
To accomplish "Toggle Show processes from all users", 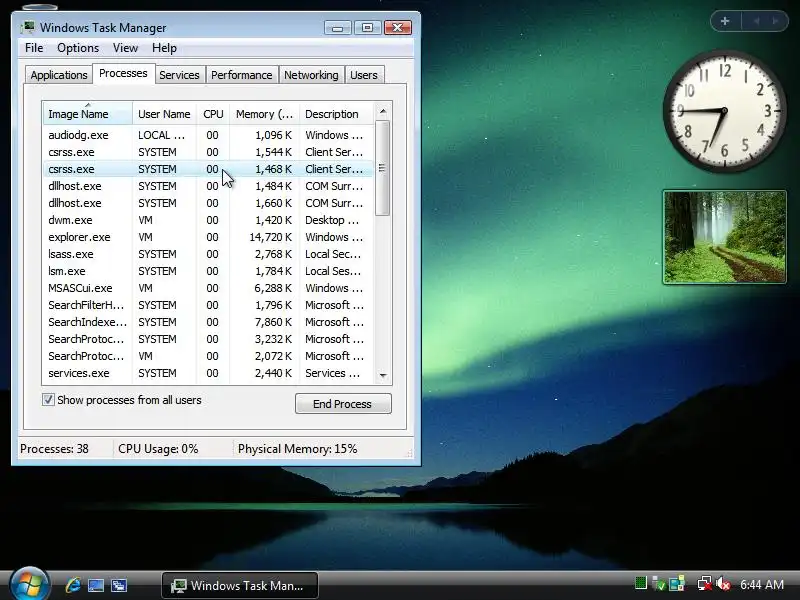I will [x=48, y=400].
